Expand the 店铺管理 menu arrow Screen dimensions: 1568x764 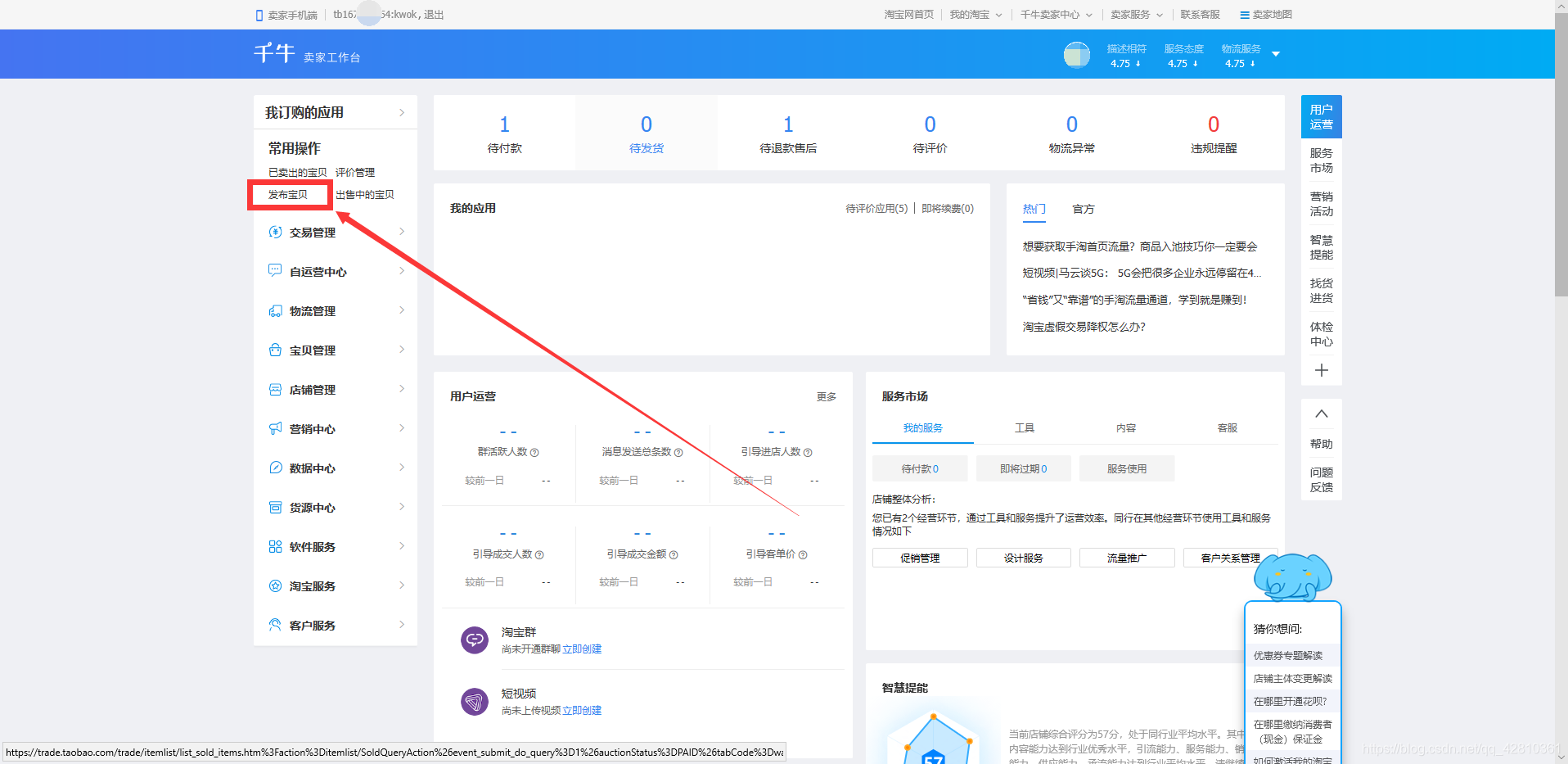pos(402,389)
